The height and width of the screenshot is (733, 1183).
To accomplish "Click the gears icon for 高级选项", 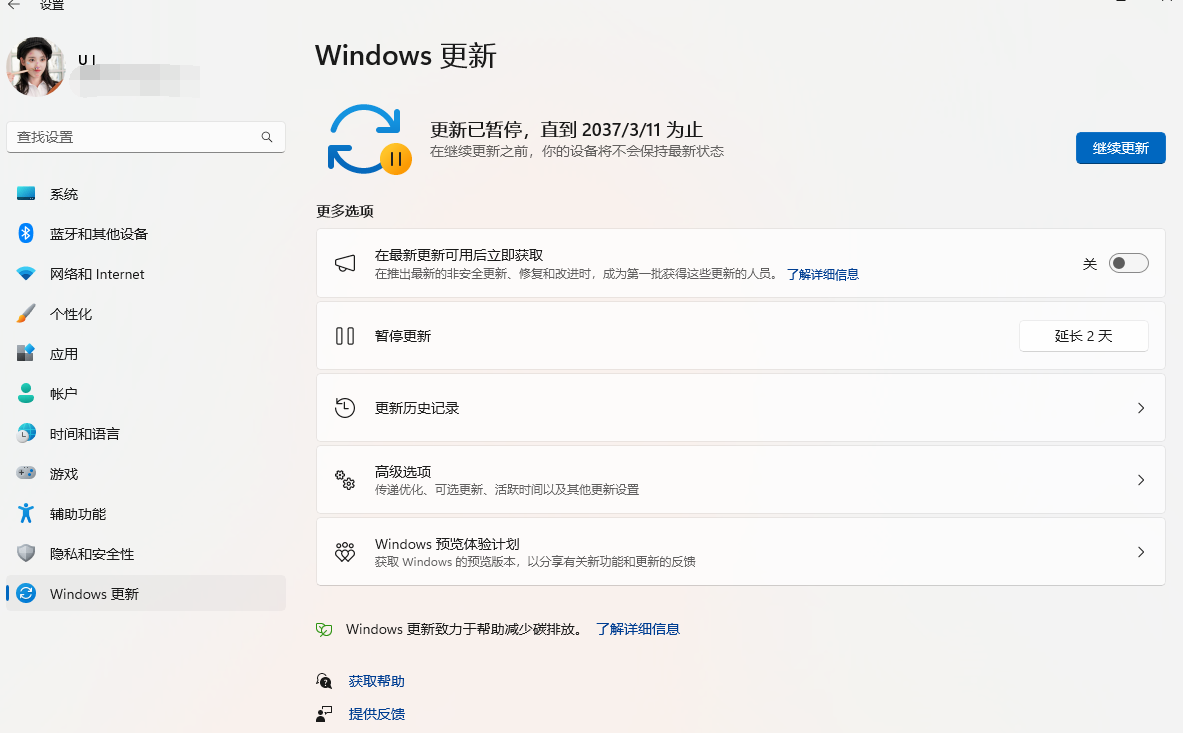I will coord(345,480).
